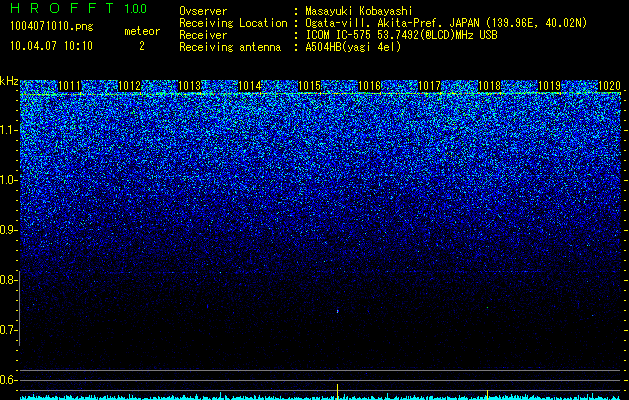629x400 pixels.
Task: Click the 0.8 frequency axis label
Action: click(x=9, y=280)
